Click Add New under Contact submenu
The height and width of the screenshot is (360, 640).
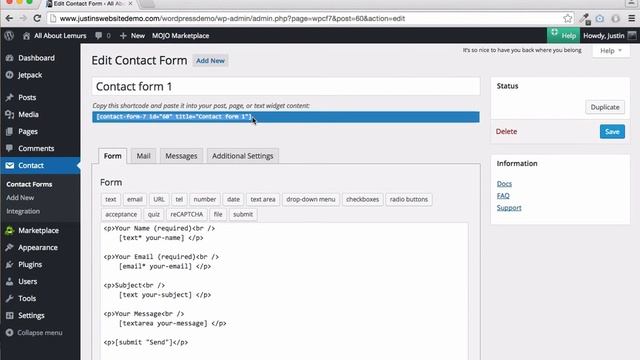point(20,198)
